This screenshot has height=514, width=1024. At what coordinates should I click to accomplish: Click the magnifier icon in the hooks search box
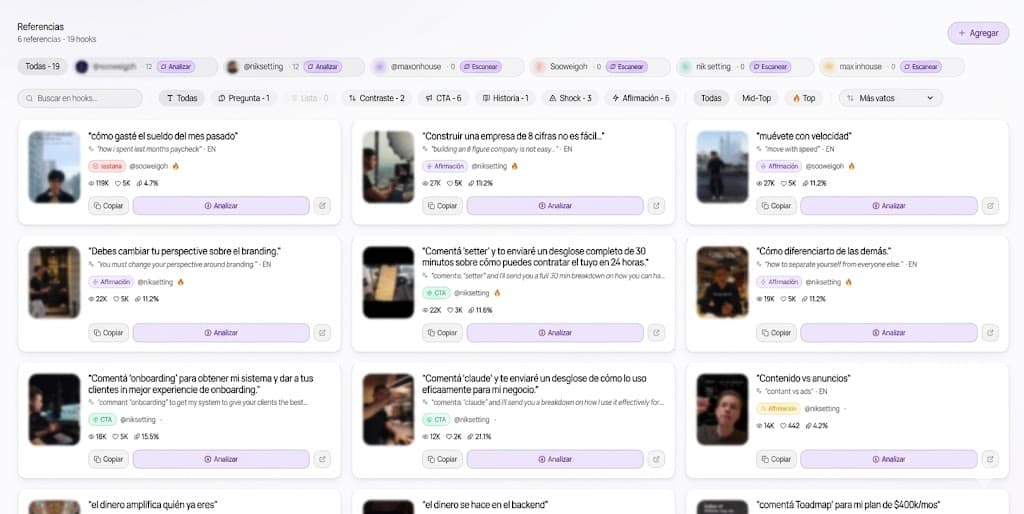click(29, 99)
